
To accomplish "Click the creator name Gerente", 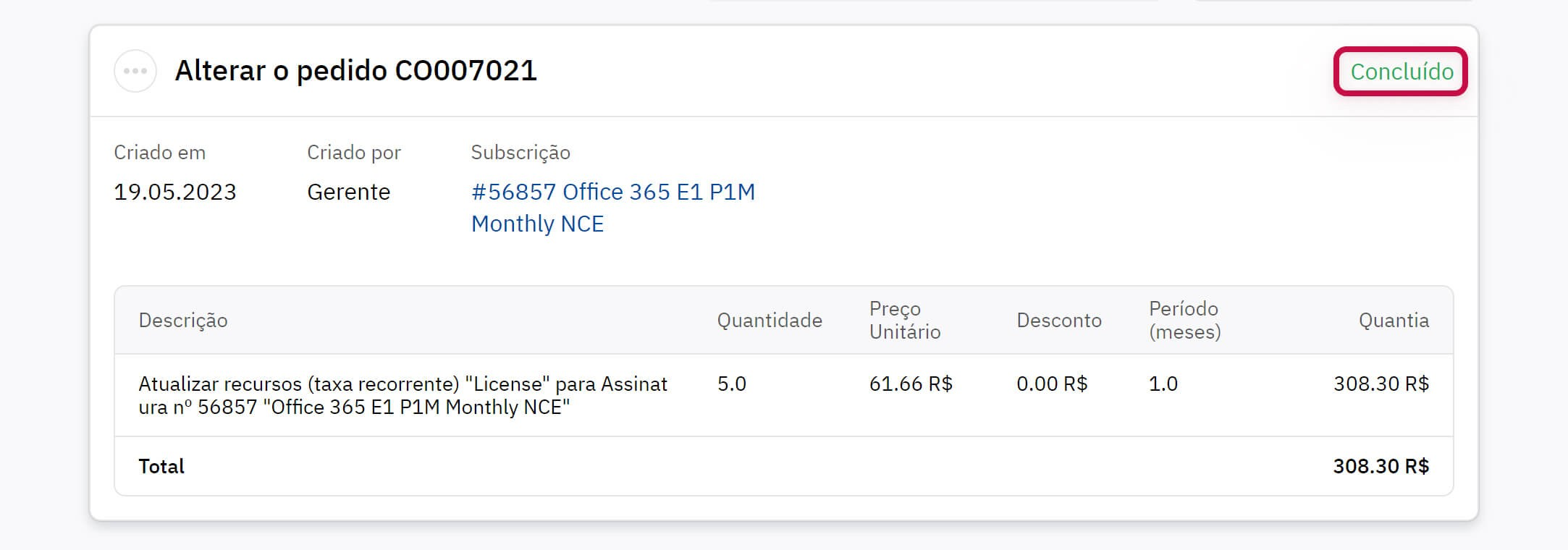I will click(348, 192).
